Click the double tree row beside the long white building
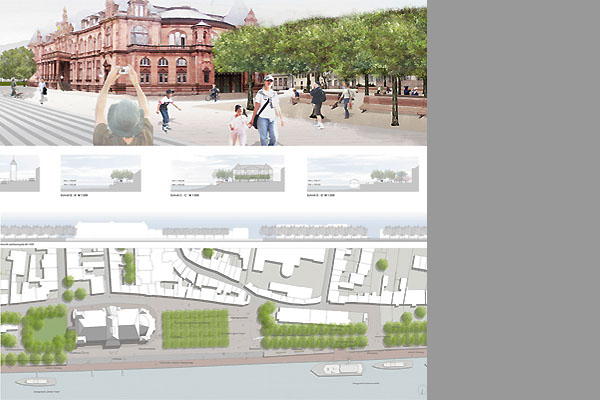Screen dimensions: 600x400 tap(310, 335)
